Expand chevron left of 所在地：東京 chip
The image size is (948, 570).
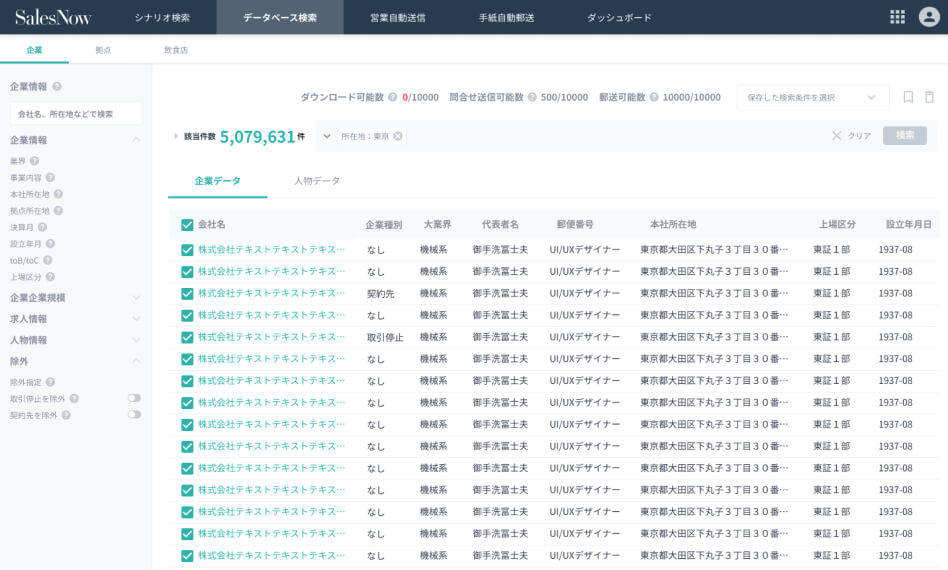point(326,136)
